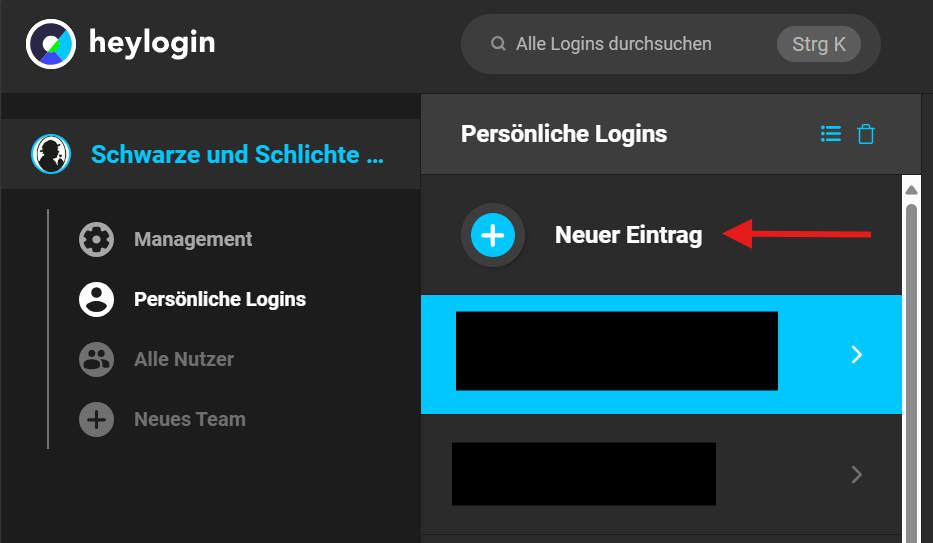Expand the second login entry chevron
The height and width of the screenshot is (543, 933).
tap(856, 474)
